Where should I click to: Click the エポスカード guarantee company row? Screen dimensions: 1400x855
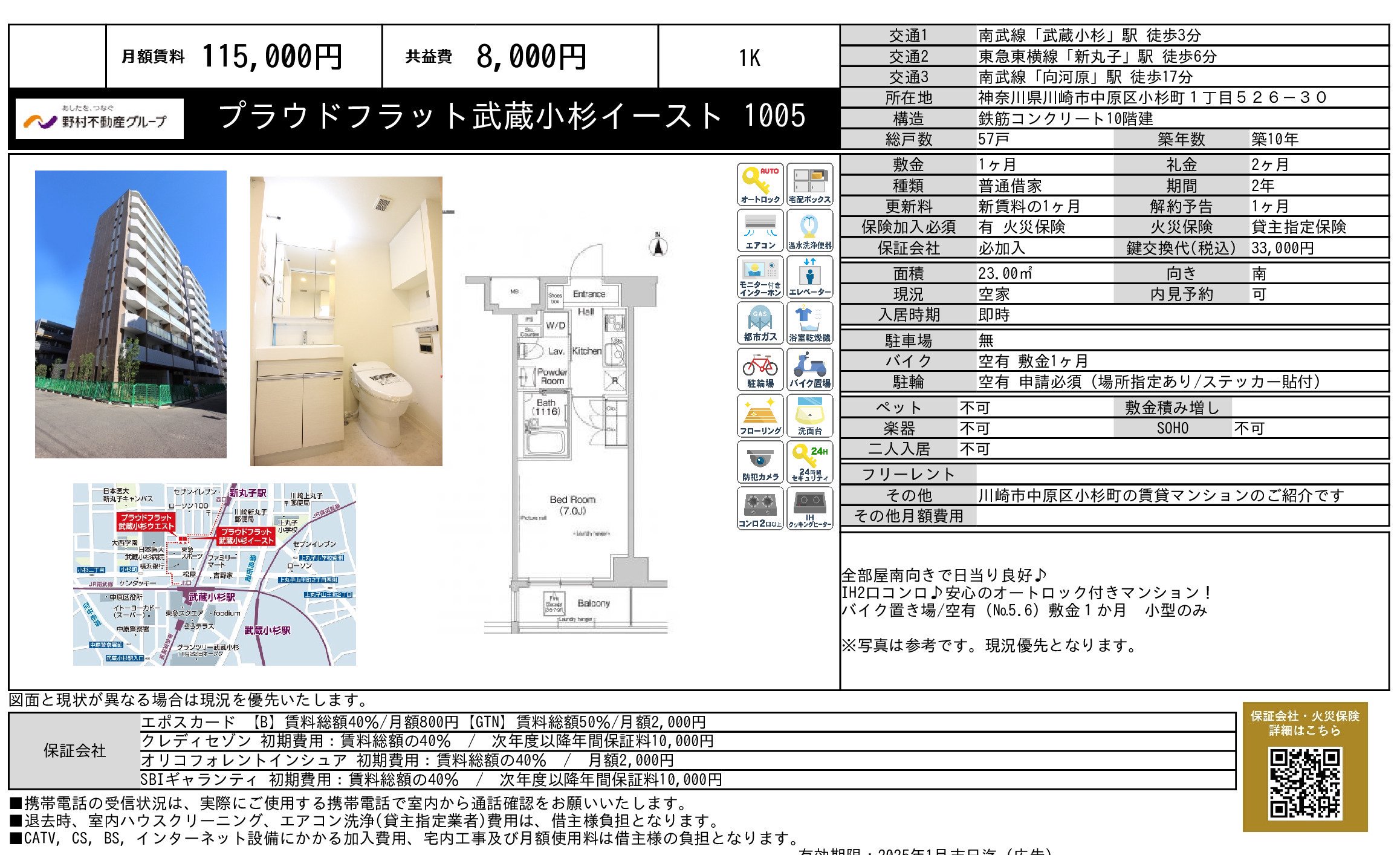pyautogui.click(x=688, y=722)
